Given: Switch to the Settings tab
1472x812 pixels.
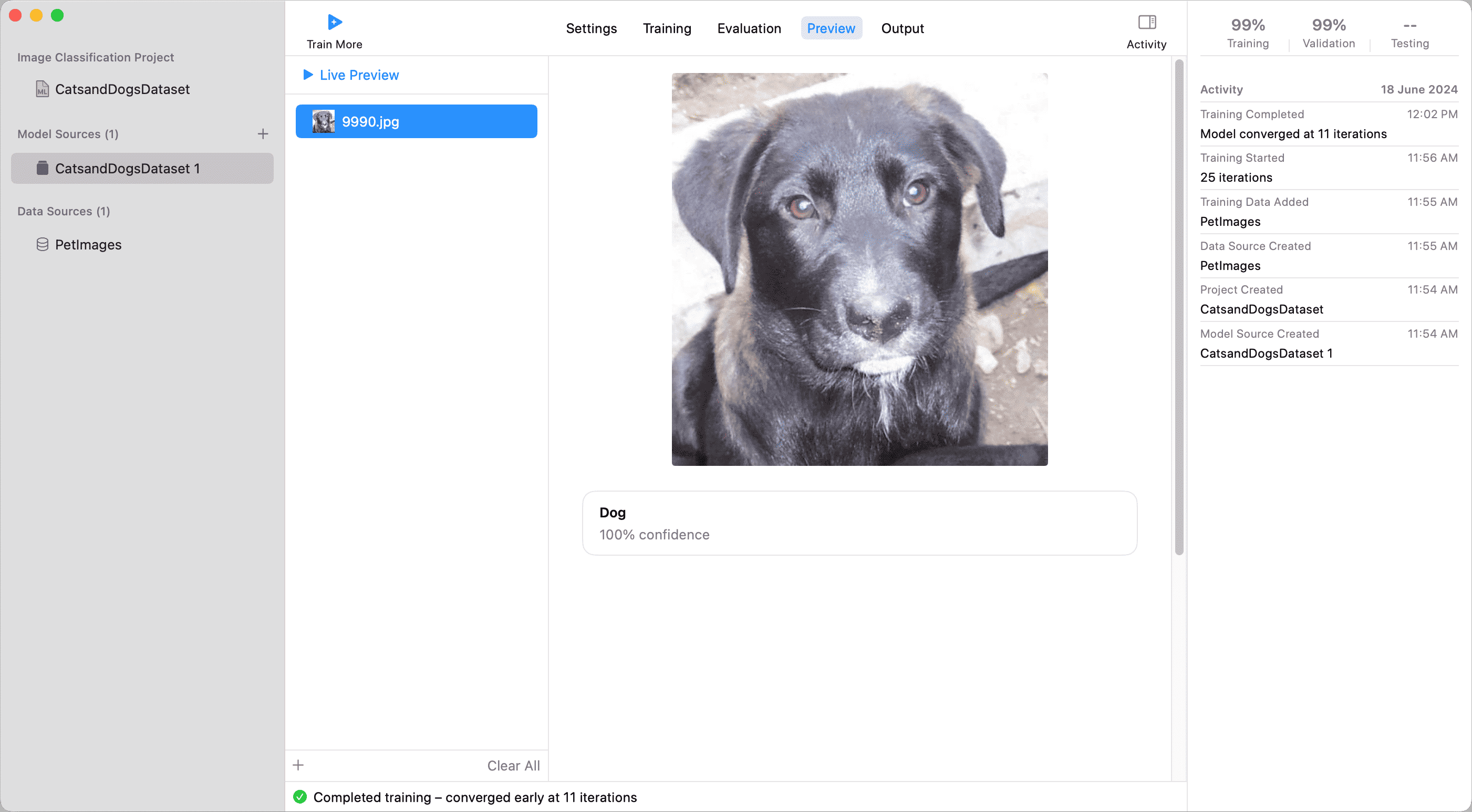Looking at the screenshot, I should 591,28.
